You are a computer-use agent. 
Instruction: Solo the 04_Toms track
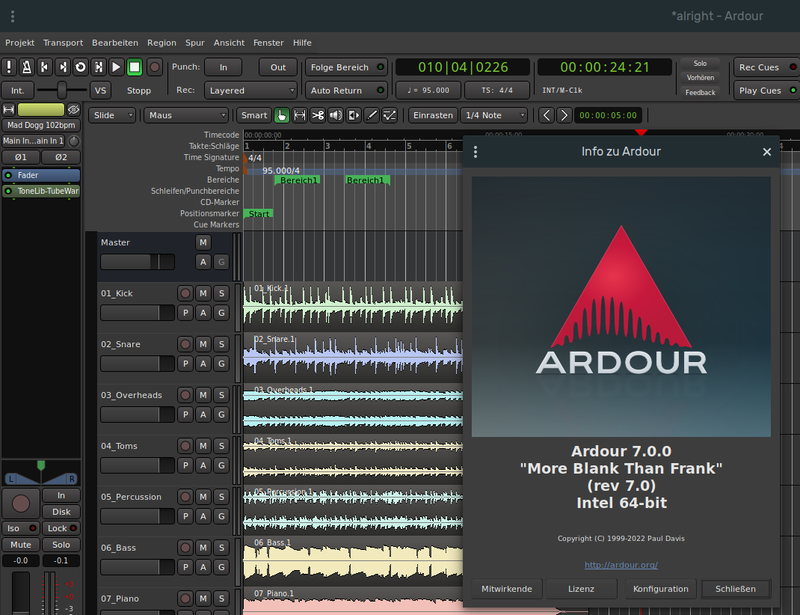pyautogui.click(x=221, y=446)
